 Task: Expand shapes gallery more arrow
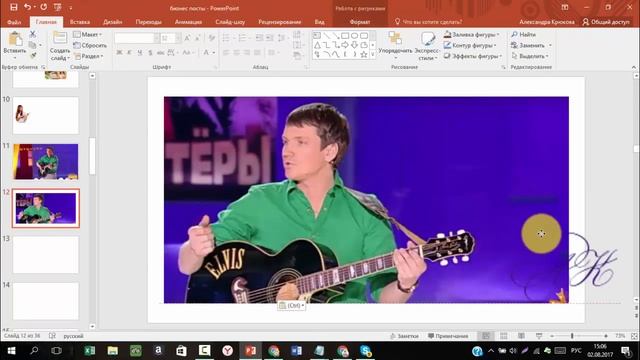coord(373,54)
